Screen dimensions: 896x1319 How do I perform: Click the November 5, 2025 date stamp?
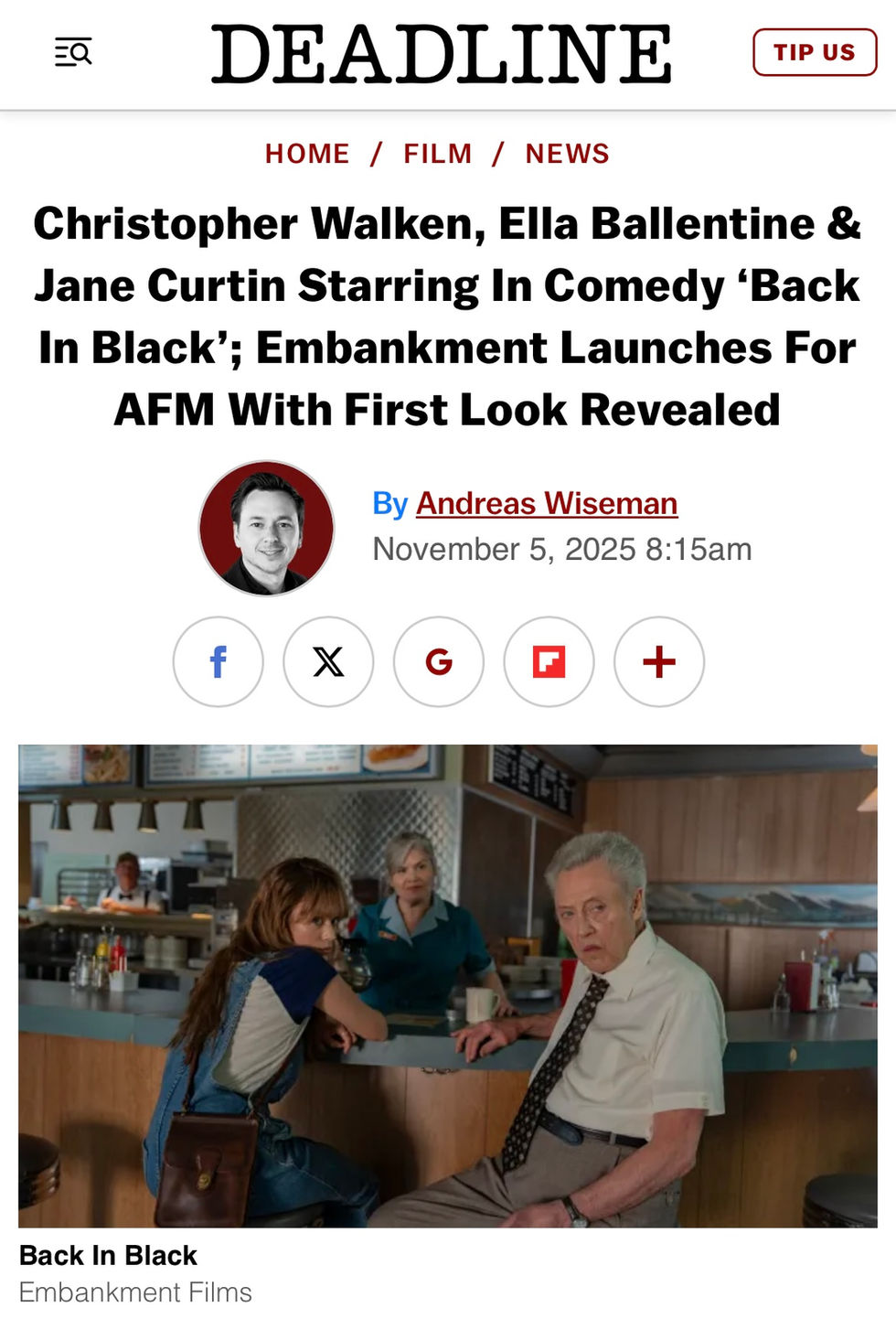coord(562,549)
